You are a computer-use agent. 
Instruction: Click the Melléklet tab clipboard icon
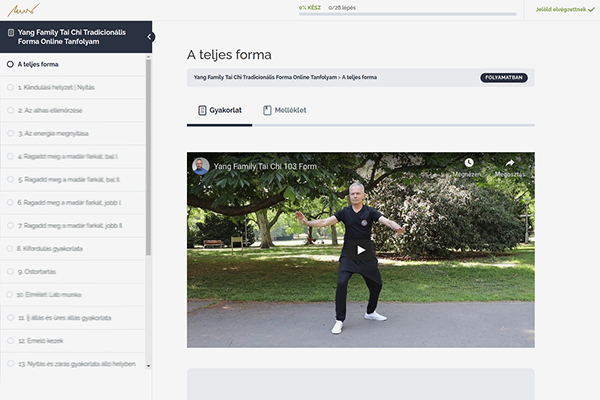(x=267, y=110)
